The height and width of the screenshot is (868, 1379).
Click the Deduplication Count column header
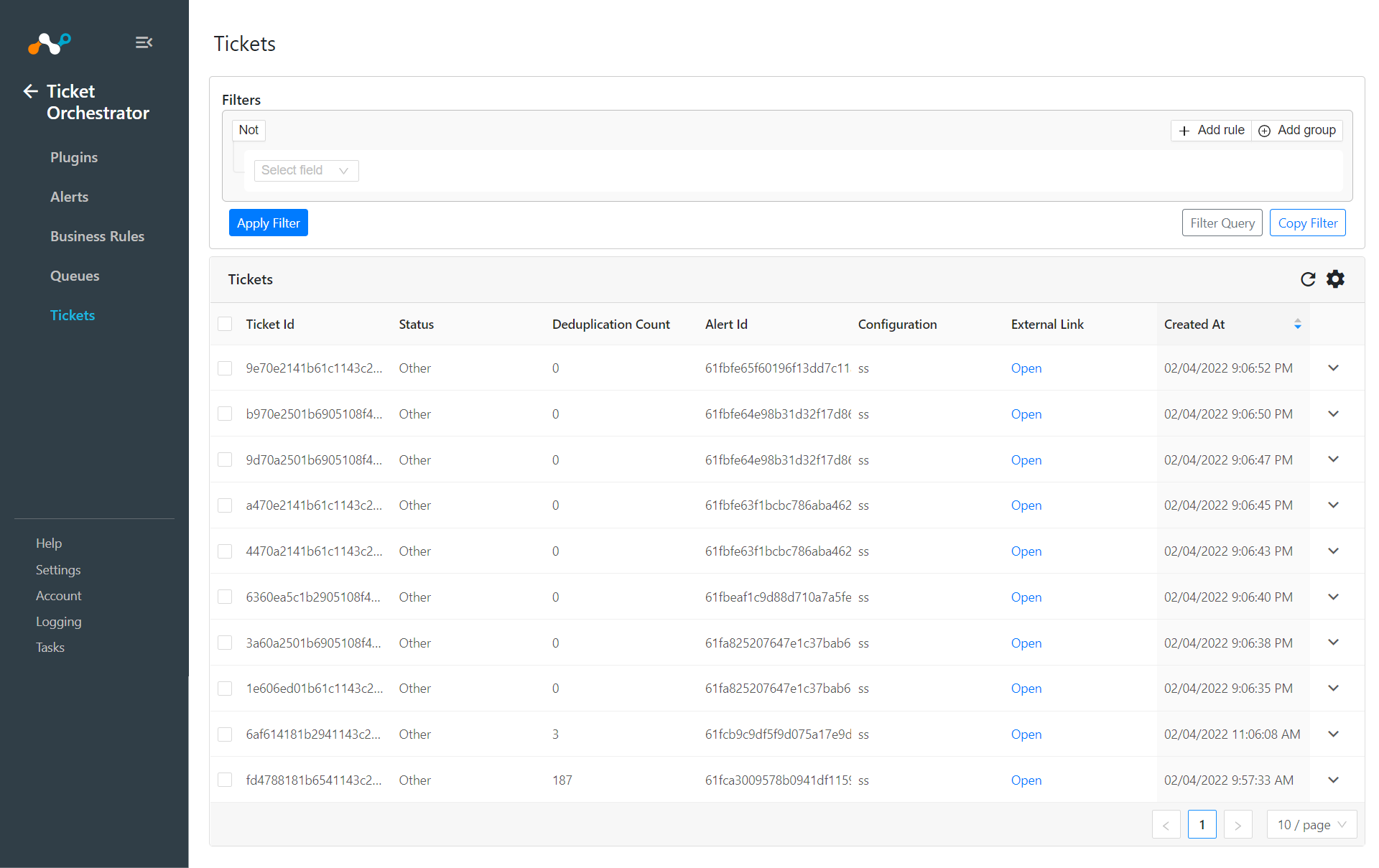click(x=611, y=325)
